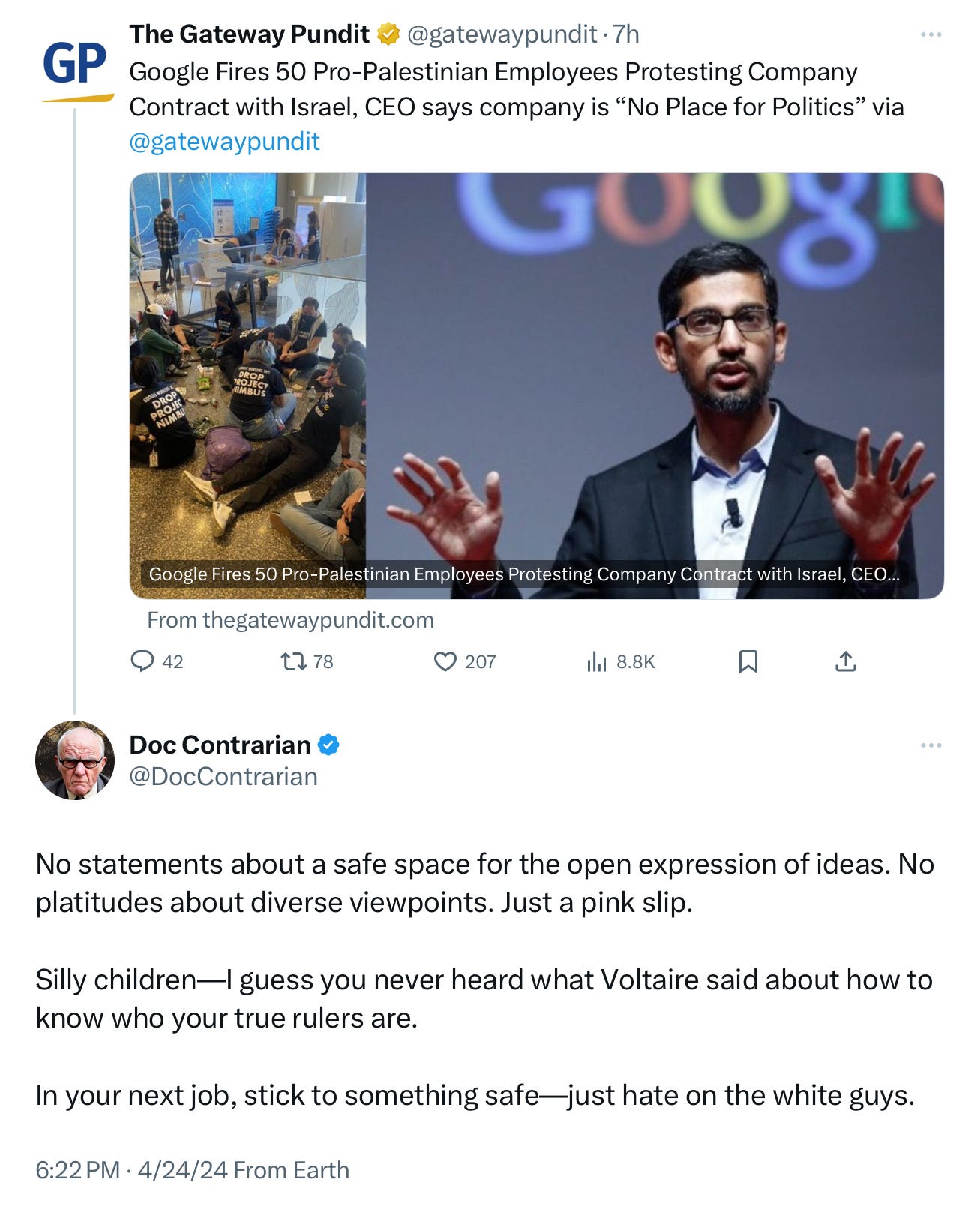
Task: Click the gold verified badge of Gateway Pundit
Action: tap(388, 34)
